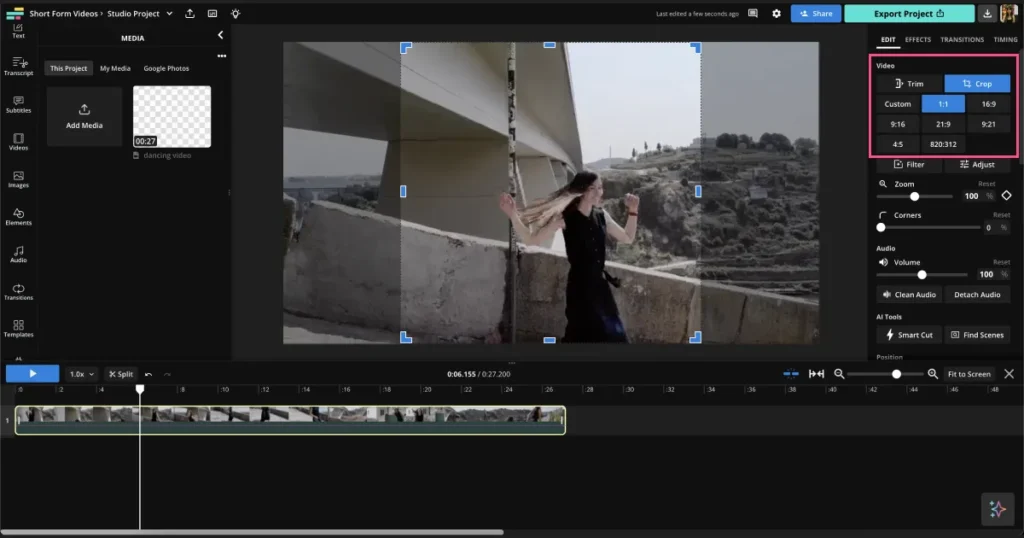Screen dimensions: 1024x538
Task: Click the undo arrow in timeline toolbar
Action: pos(149,374)
